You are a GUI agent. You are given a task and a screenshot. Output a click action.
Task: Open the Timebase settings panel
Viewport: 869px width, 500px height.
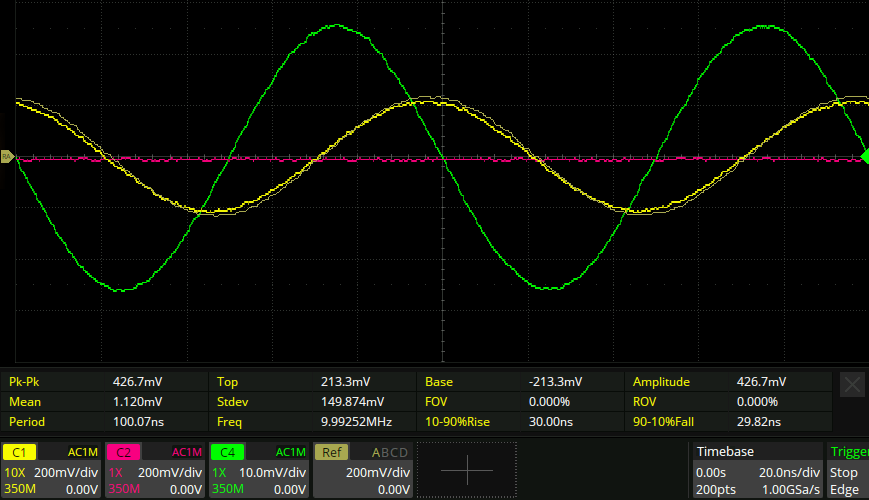click(x=755, y=470)
